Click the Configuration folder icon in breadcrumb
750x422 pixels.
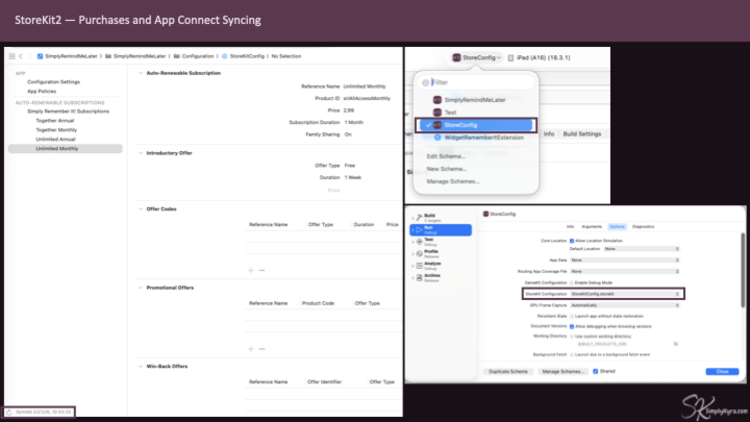(x=176, y=56)
